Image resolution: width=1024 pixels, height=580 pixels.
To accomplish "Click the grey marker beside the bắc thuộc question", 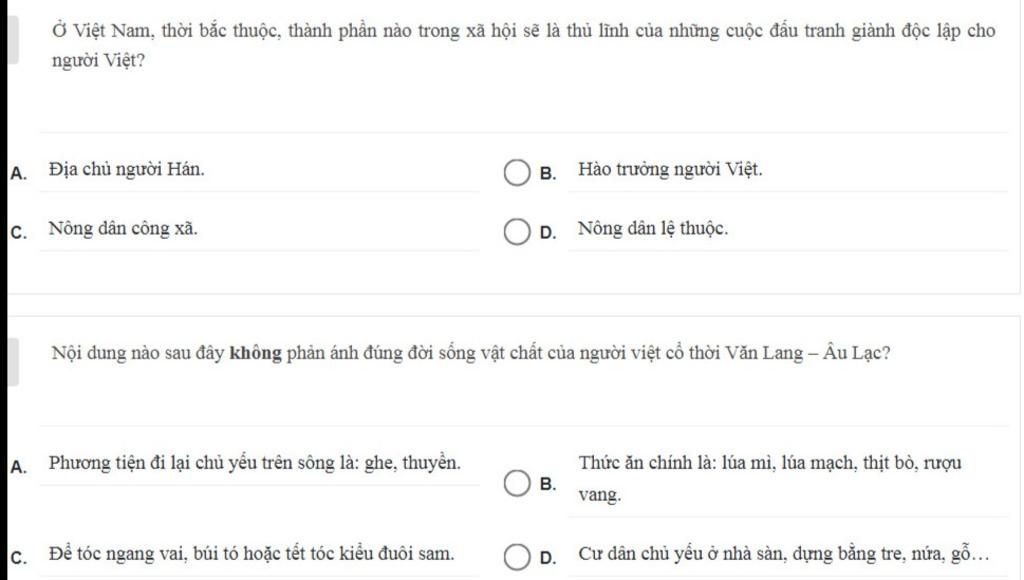I will pyautogui.click(x=13, y=39).
